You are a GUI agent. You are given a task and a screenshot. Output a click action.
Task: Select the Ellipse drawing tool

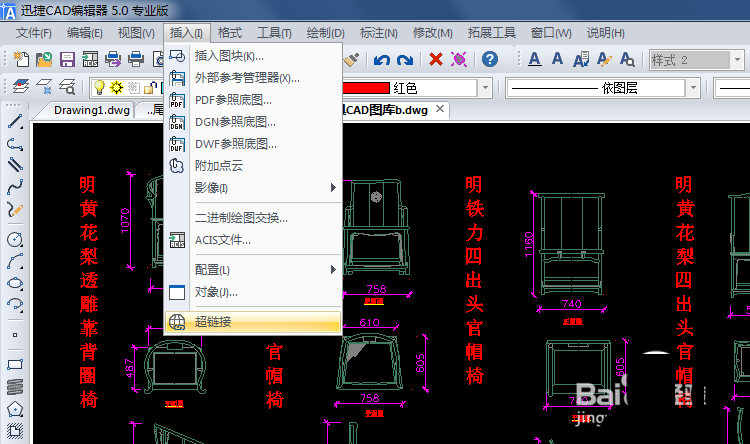(15, 283)
